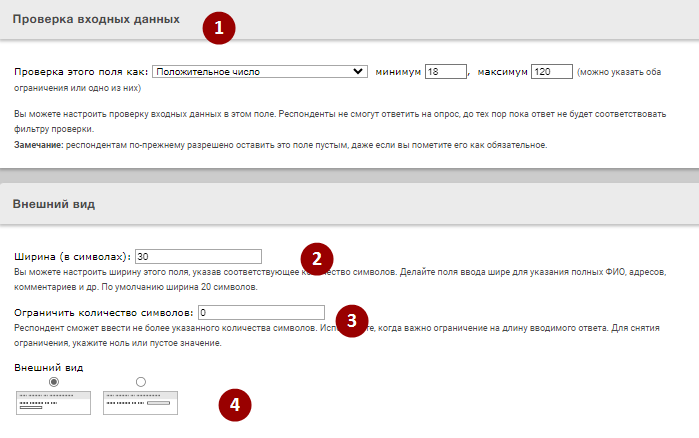Screen dimensions: 699x438
Task: Click the 'Проверка этого поля как:' label
Action: [81, 72]
